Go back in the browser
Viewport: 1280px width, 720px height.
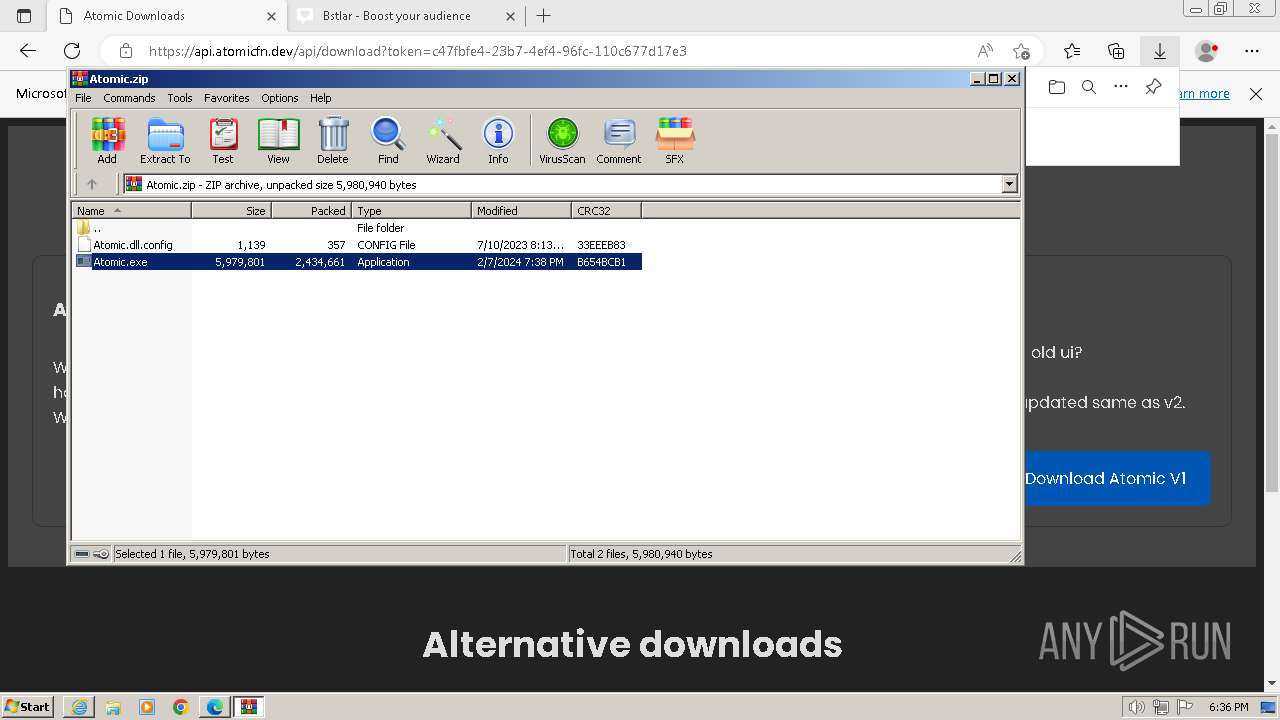(x=28, y=51)
